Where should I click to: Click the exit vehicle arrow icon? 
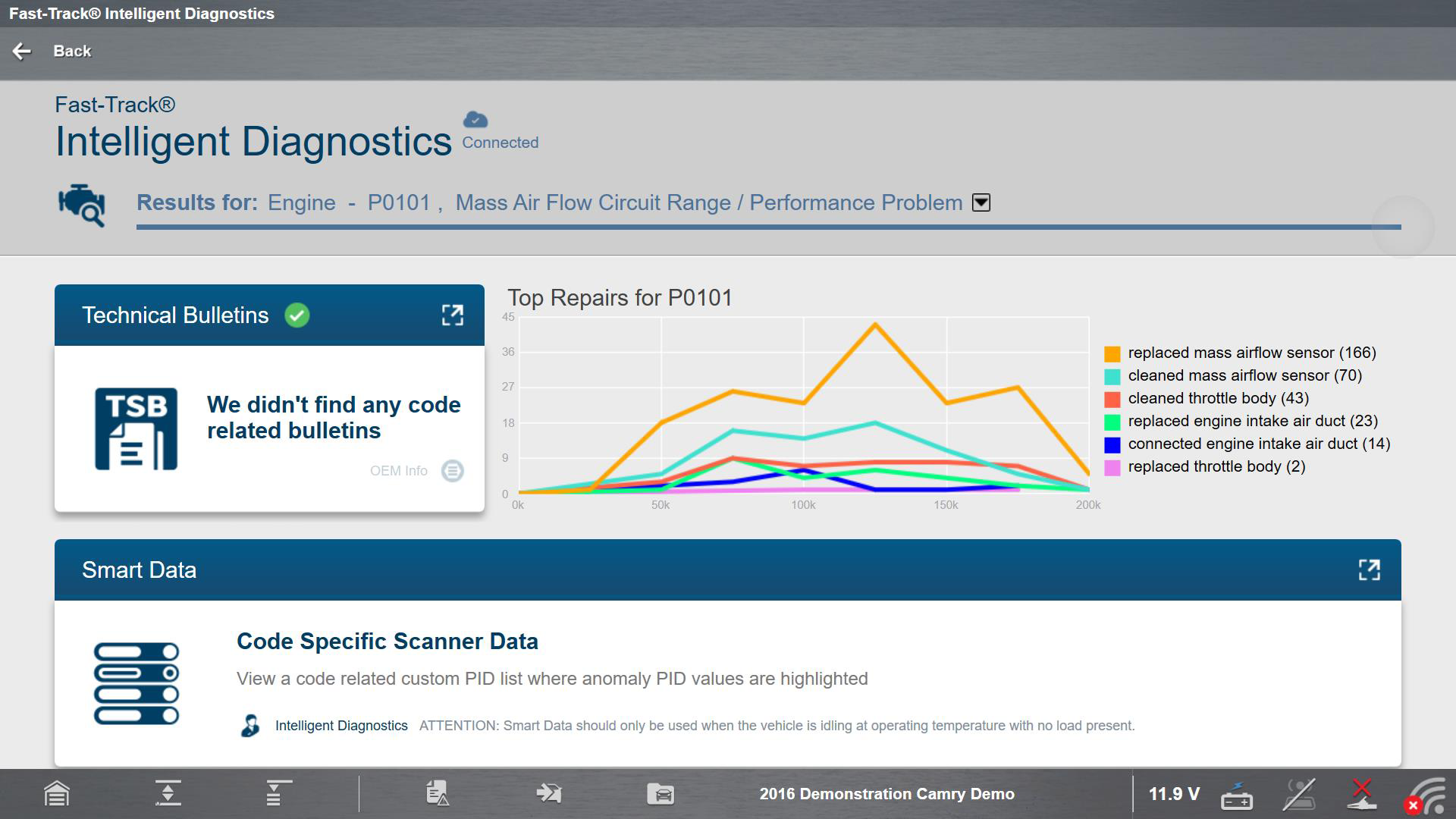[548, 793]
